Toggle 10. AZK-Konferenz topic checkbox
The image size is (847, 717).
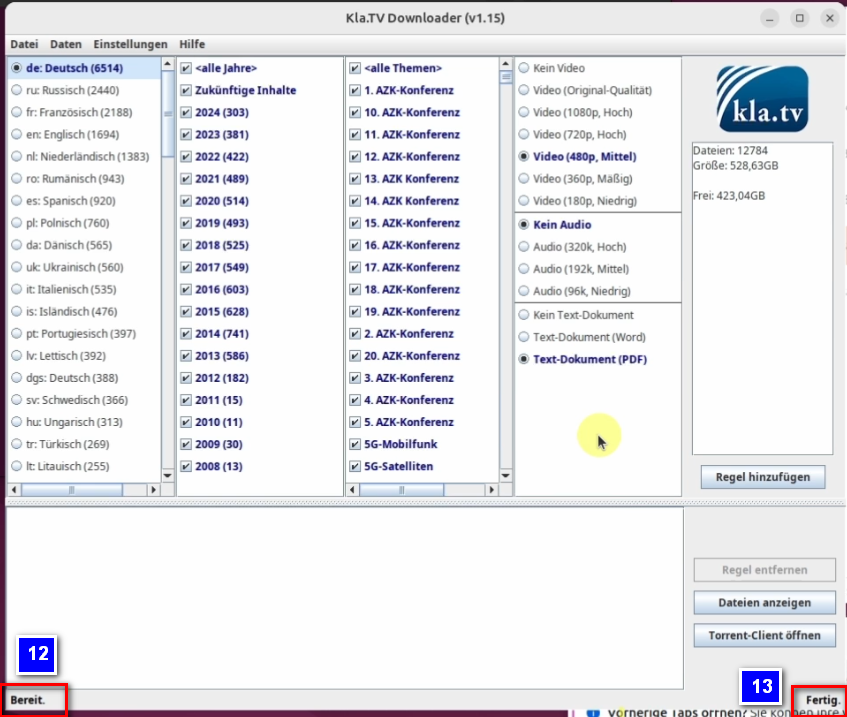[x=355, y=112]
